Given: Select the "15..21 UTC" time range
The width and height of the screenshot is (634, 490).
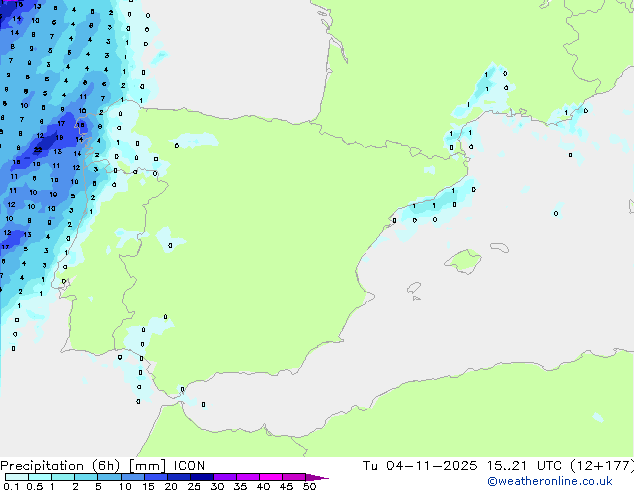Looking at the screenshot, I should [x=524, y=466].
